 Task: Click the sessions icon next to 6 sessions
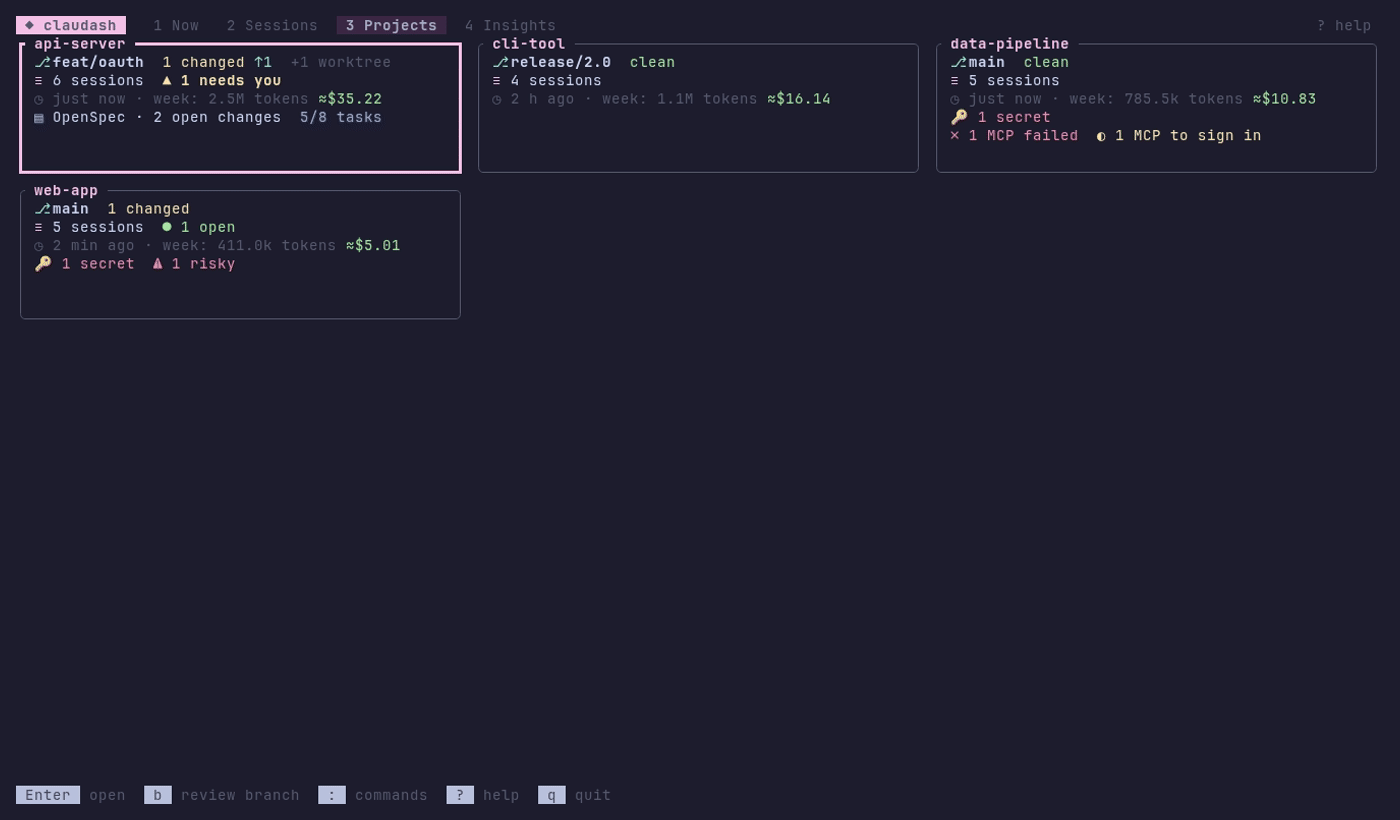click(x=39, y=81)
